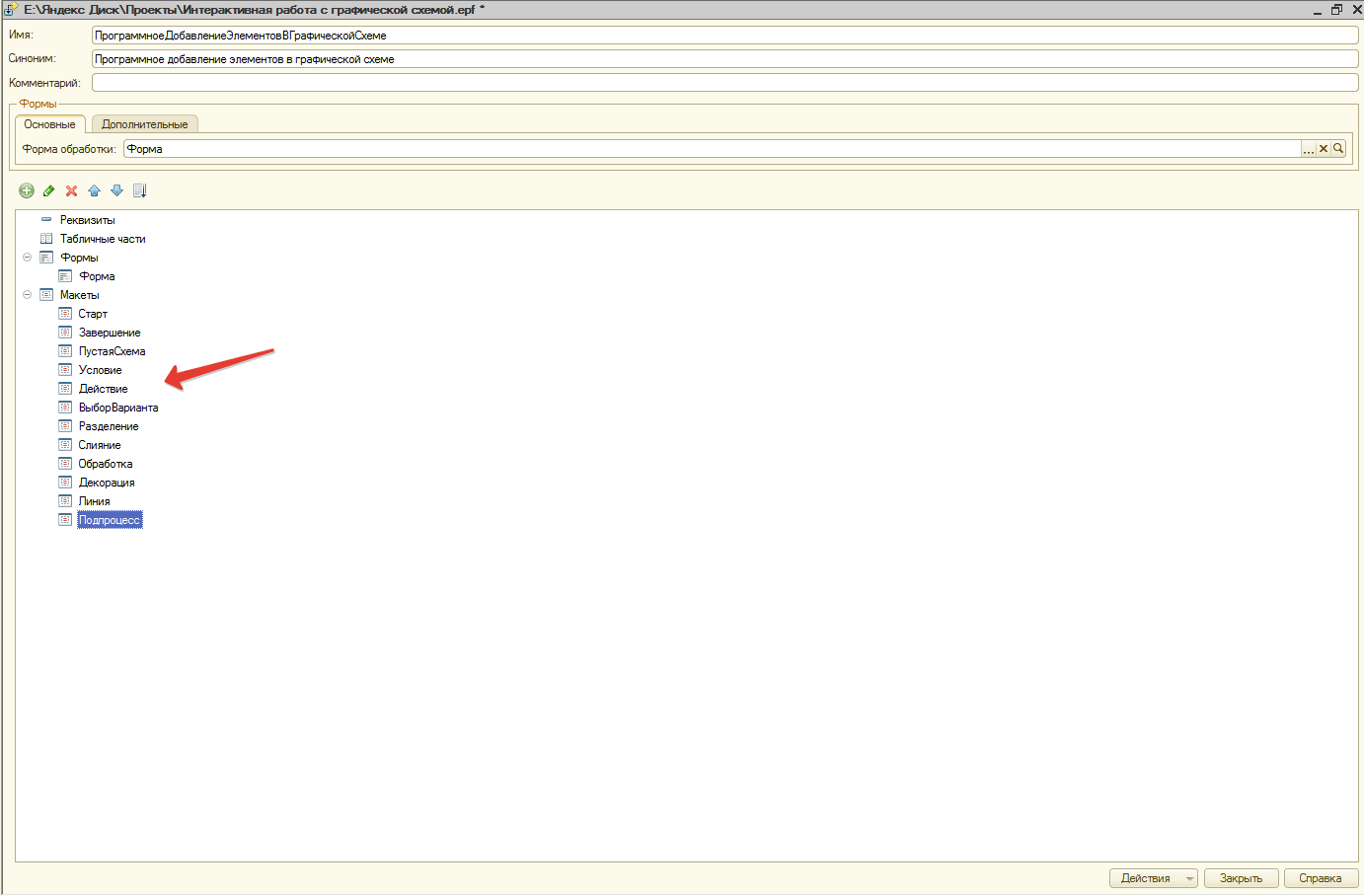
Task: Select the Реквизиты tree item
Action: click(87, 220)
